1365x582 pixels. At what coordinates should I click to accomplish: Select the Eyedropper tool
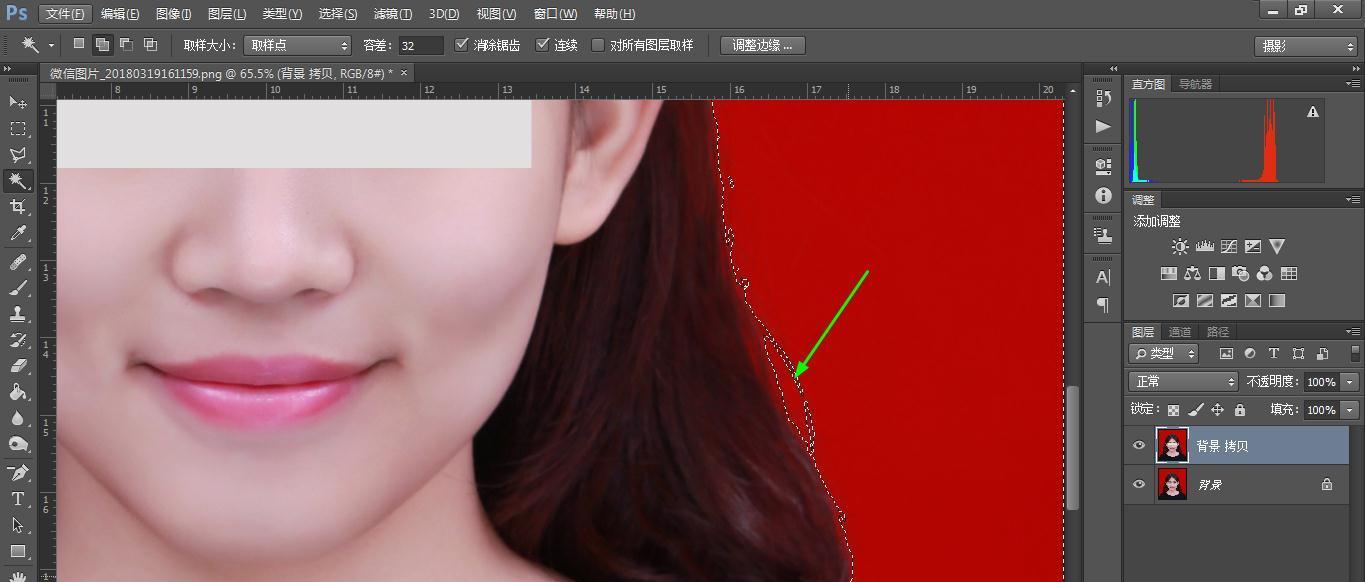pyautogui.click(x=18, y=233)
